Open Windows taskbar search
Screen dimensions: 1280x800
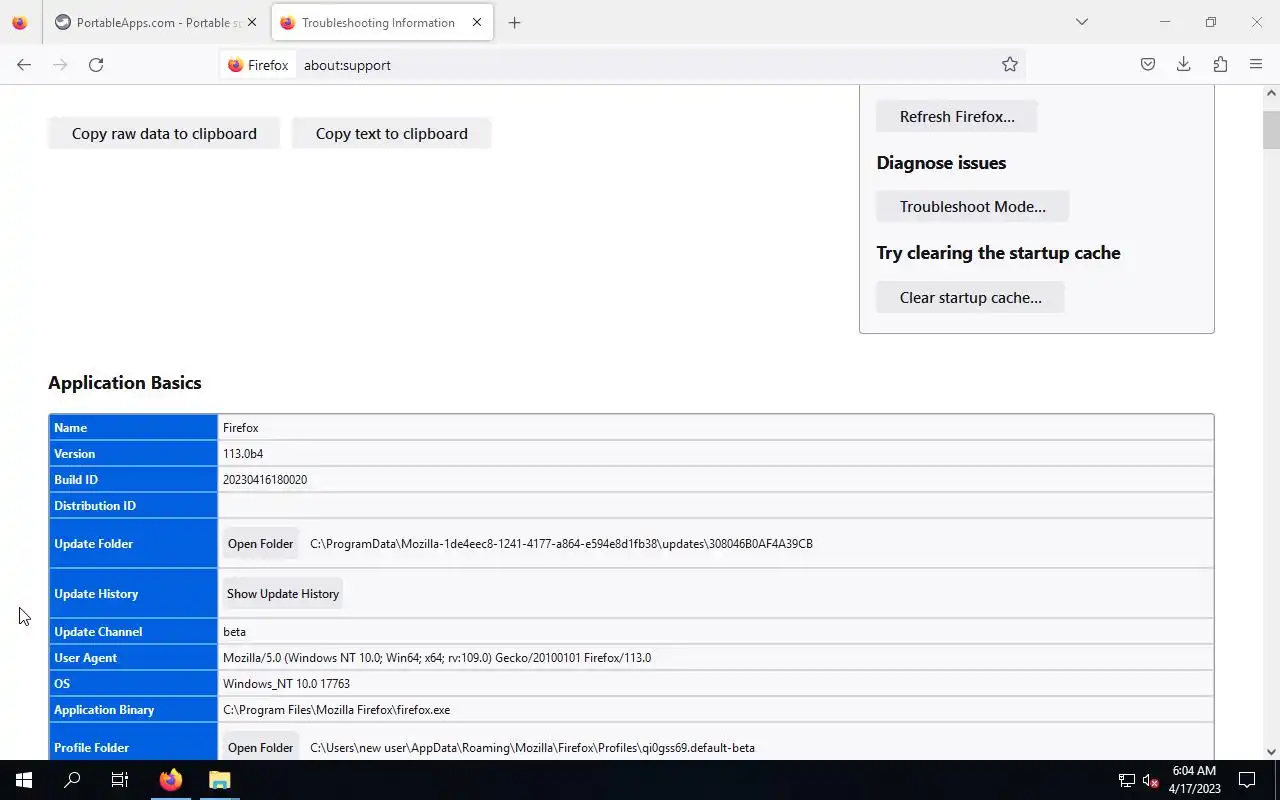point(72,780)
